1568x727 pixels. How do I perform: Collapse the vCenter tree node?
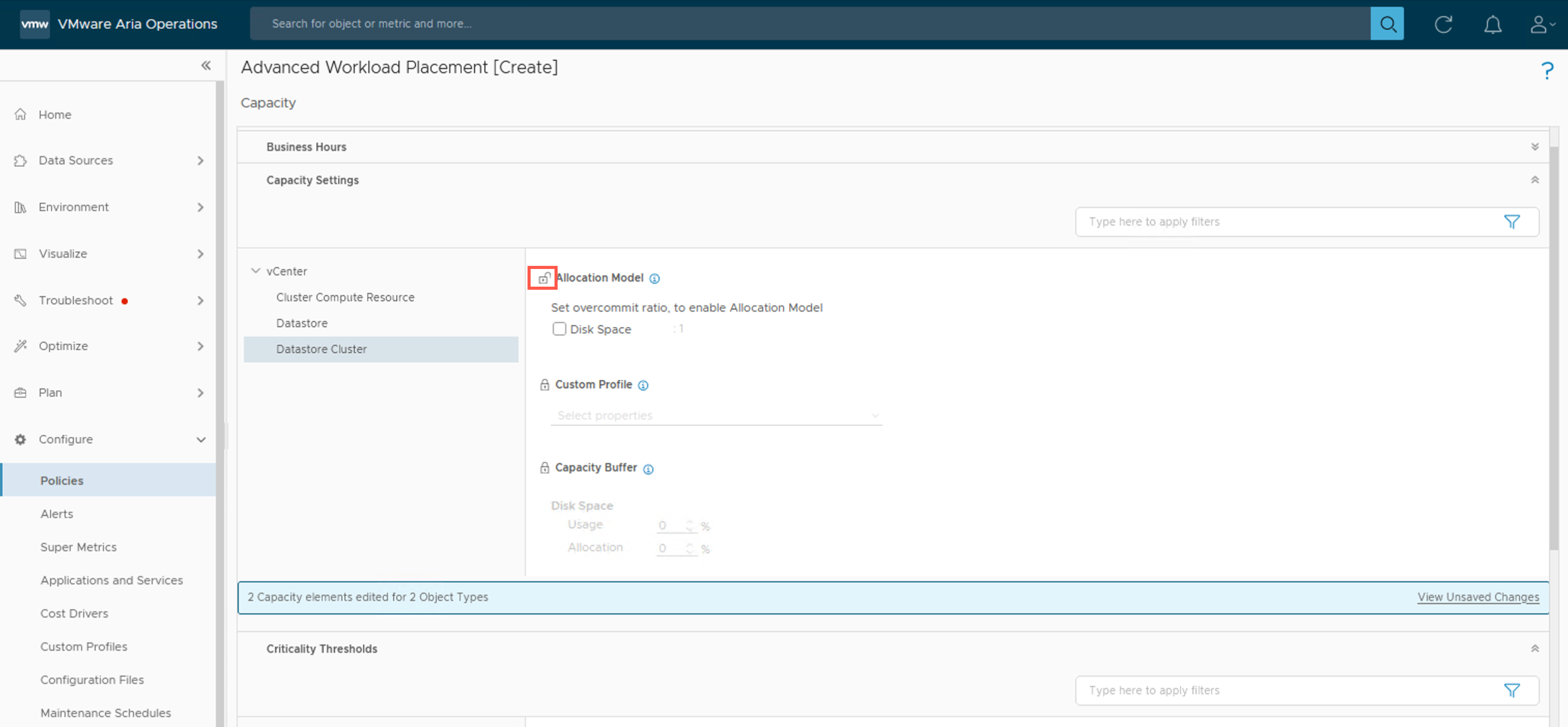[x=255, y=271]
